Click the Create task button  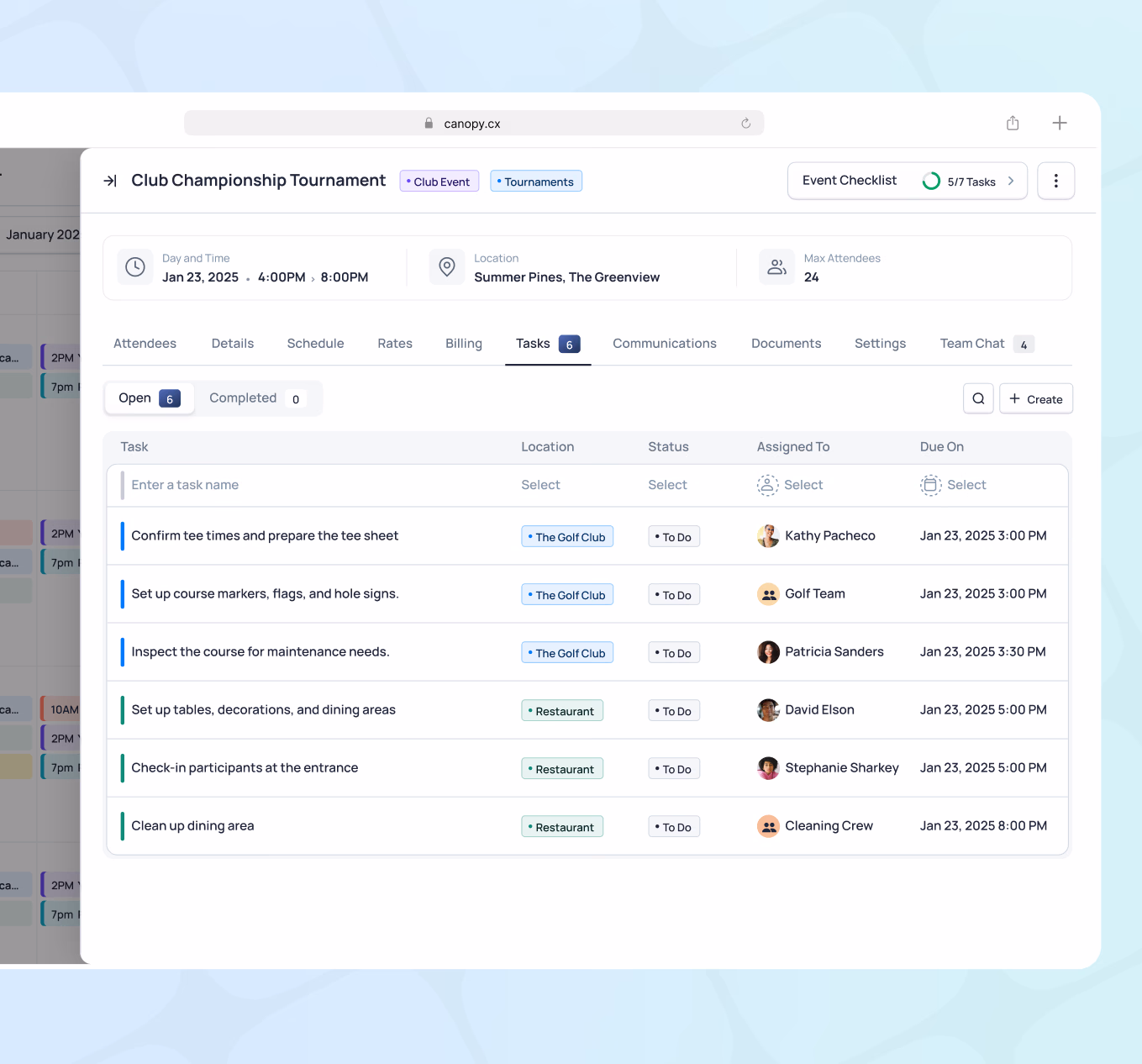(x=1036, y=398)
